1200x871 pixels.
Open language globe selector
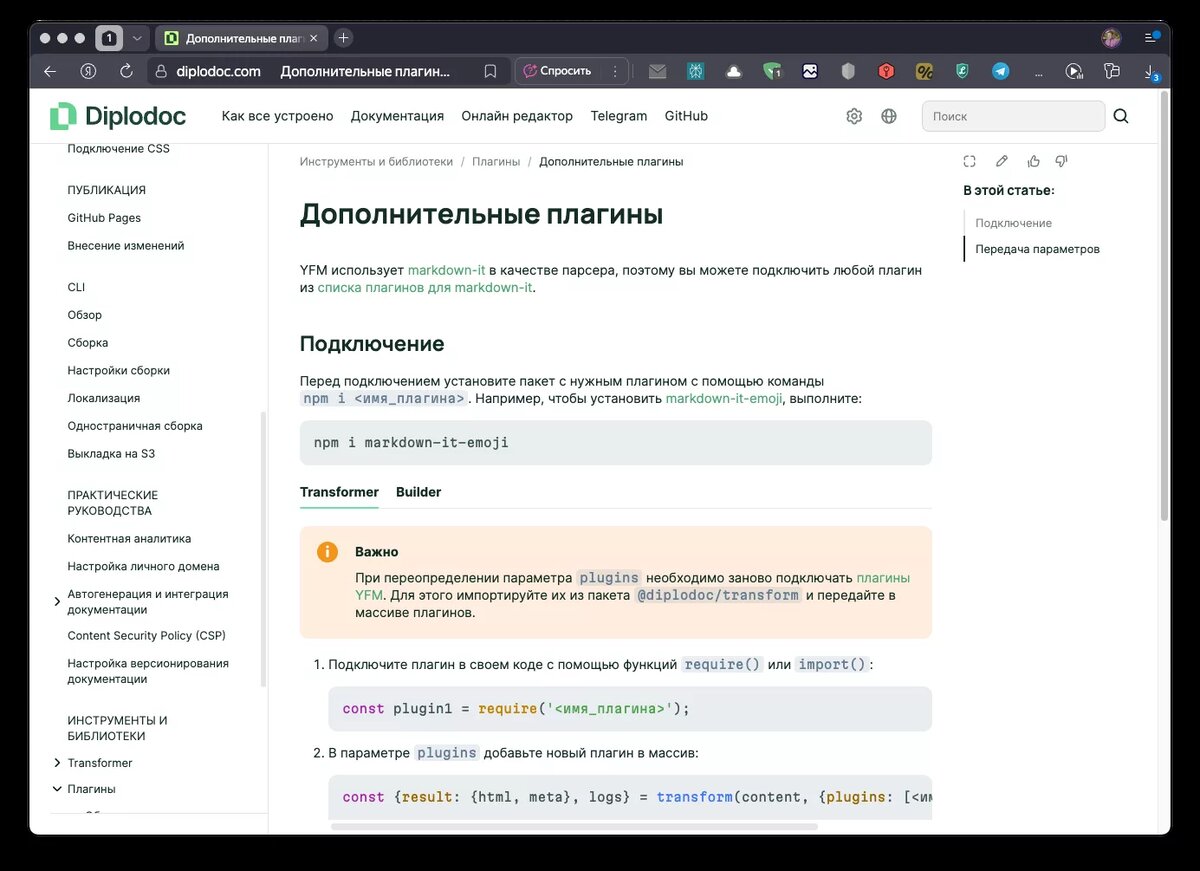889,116
